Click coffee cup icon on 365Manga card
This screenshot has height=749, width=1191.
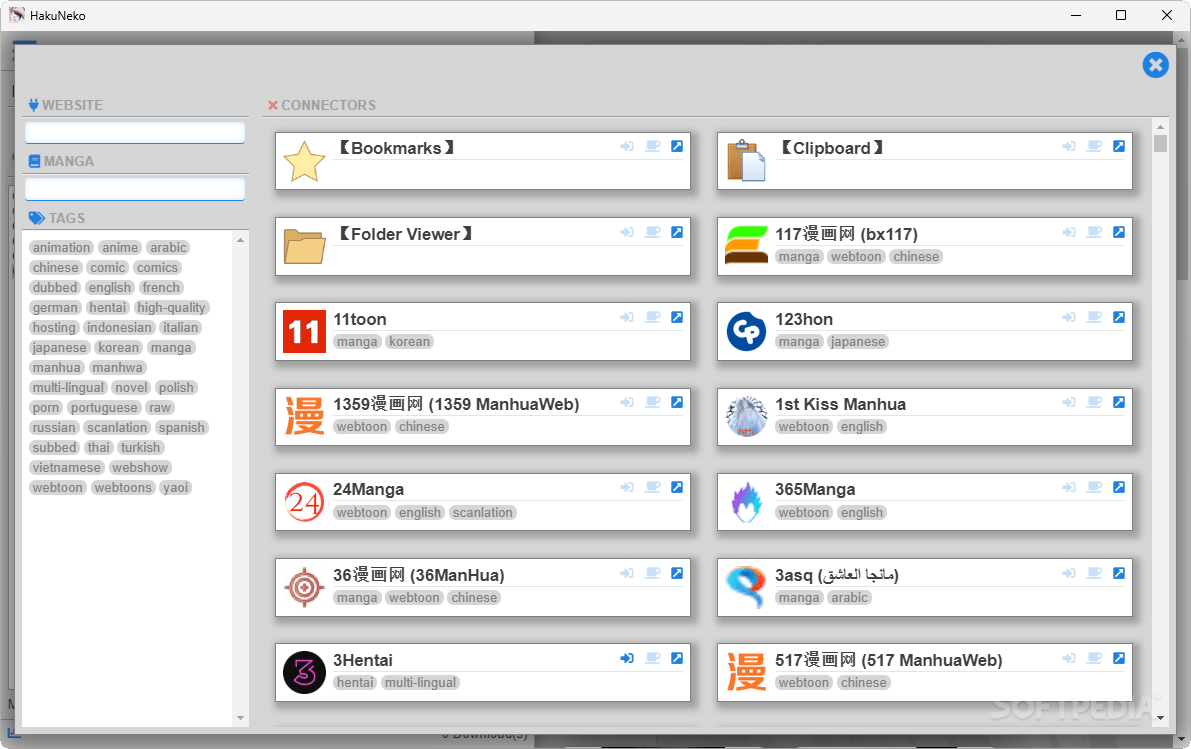click(x=1095, y=487)
